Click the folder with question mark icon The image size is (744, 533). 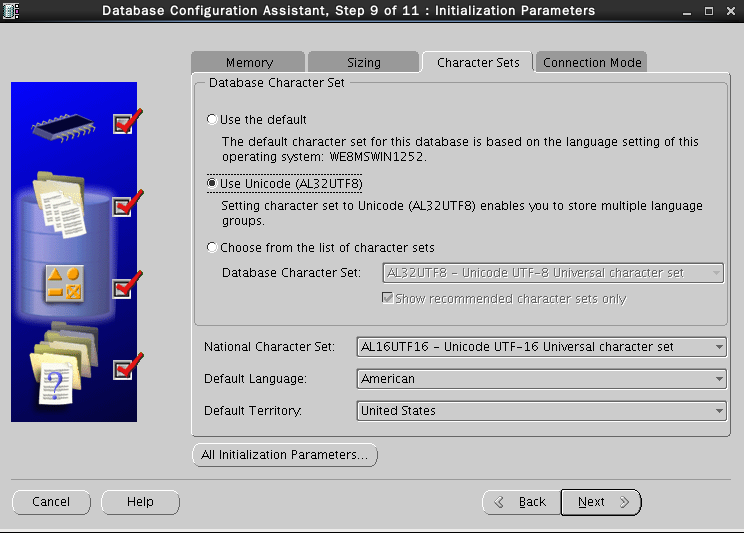point(60,369)
